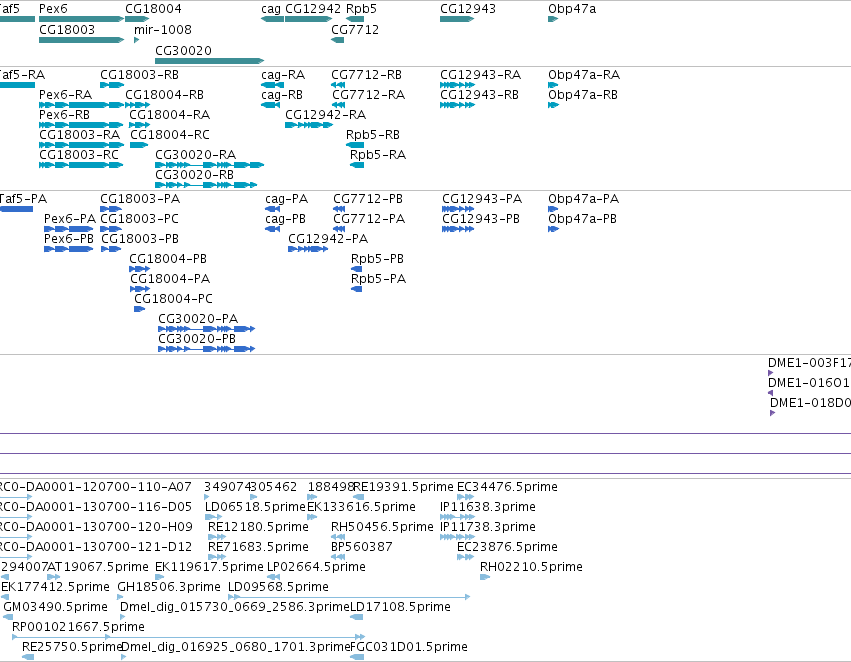The height and width of the screenshot is (662, 851).
Task: Select the CG18003 gene label
Action: click(x=67, y=29)
